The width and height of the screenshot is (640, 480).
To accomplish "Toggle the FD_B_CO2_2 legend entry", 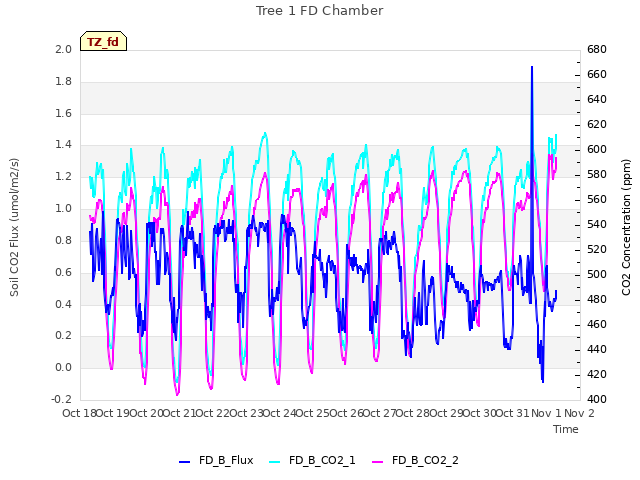I will [416, 460].
